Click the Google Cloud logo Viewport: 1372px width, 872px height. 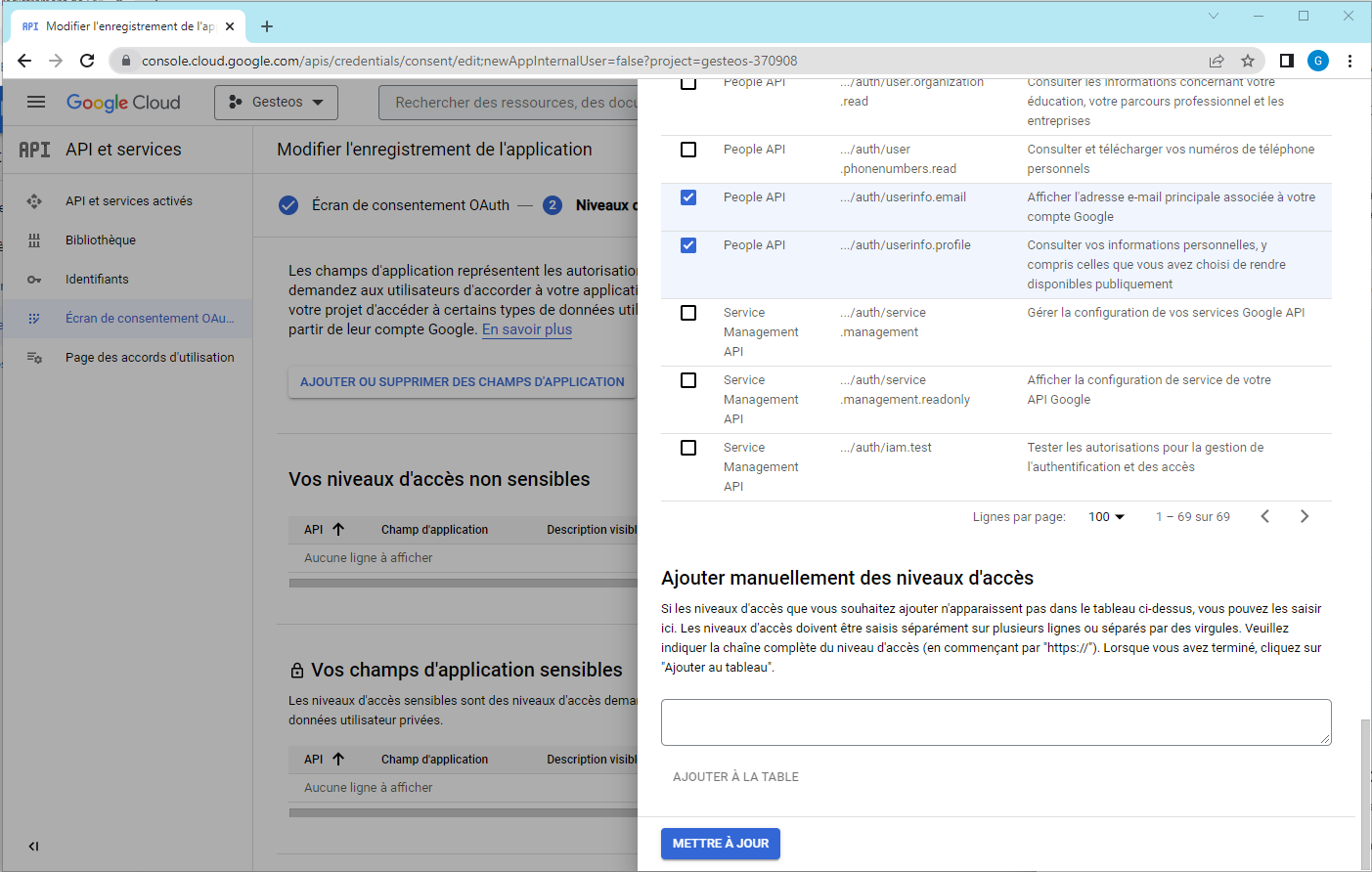point(123,103)
